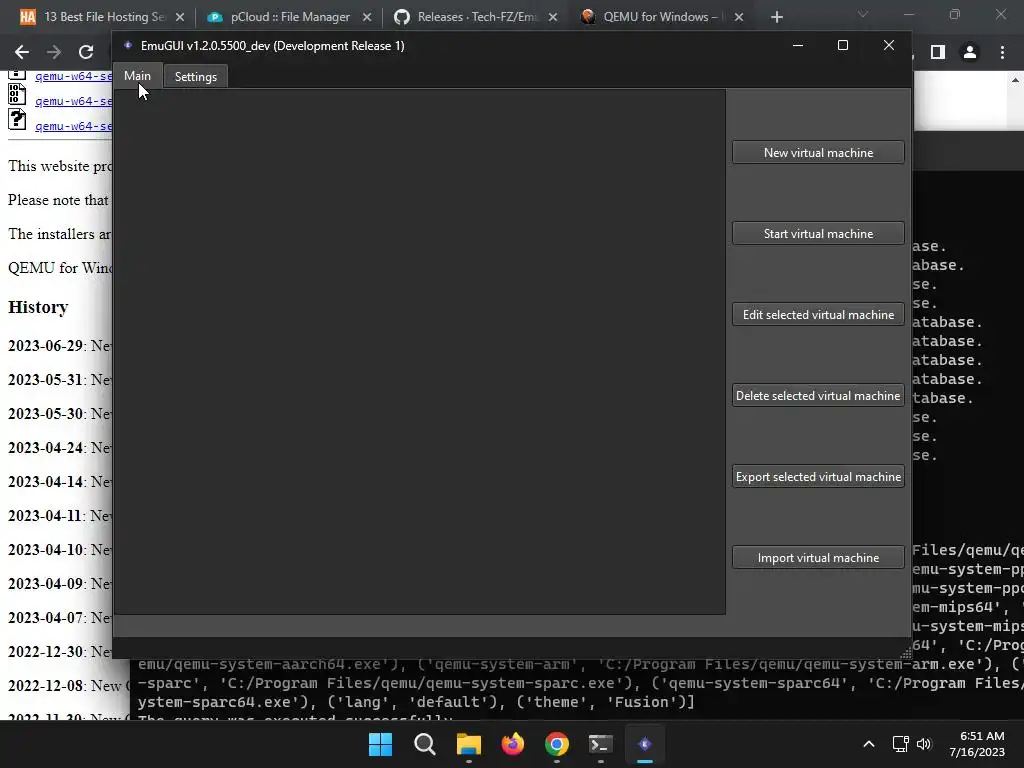Viewport: 1024px width, 768px height.
Task: Click New virtual machine button
Action: 818,152
